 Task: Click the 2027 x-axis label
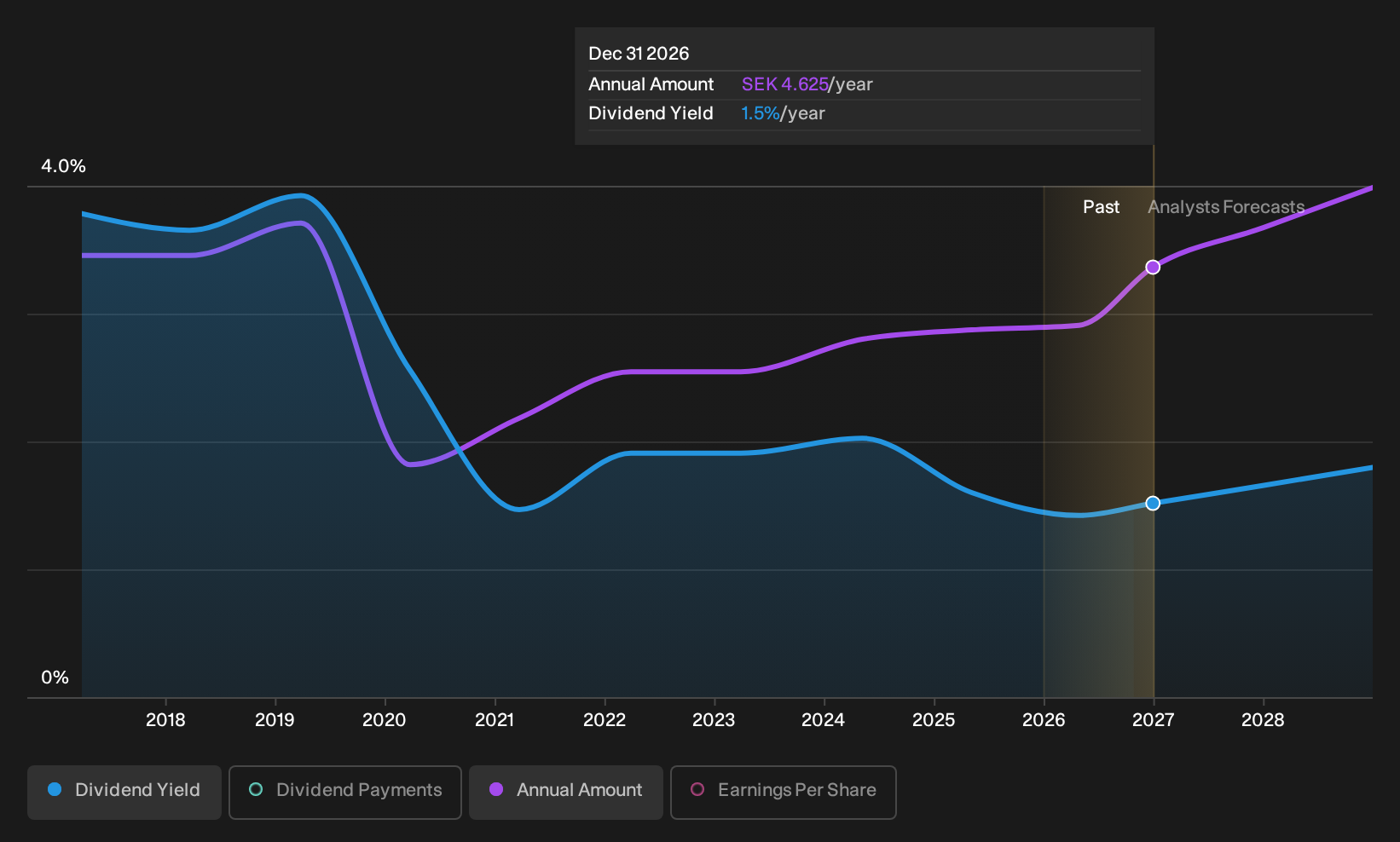click(1153, 720)
